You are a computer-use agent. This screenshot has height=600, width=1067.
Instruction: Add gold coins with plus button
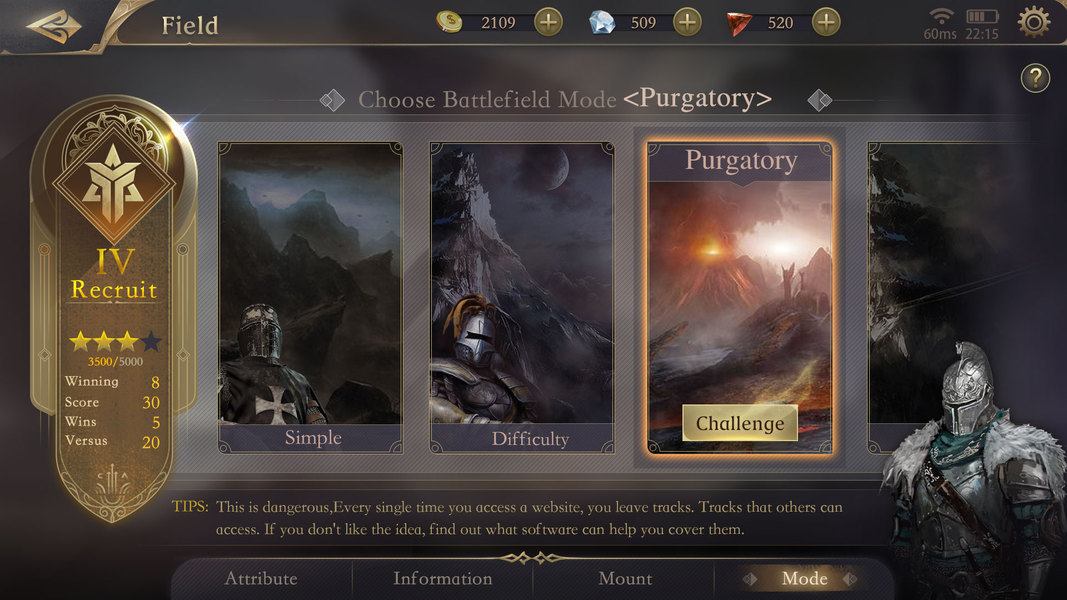[x=548, y=22]
